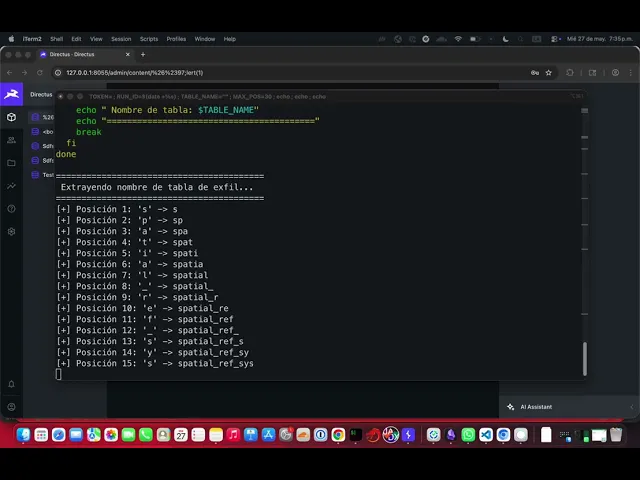Open Chrome from the Dock
The height and width of the screenshot is (480, 640).
click(338, 435)
